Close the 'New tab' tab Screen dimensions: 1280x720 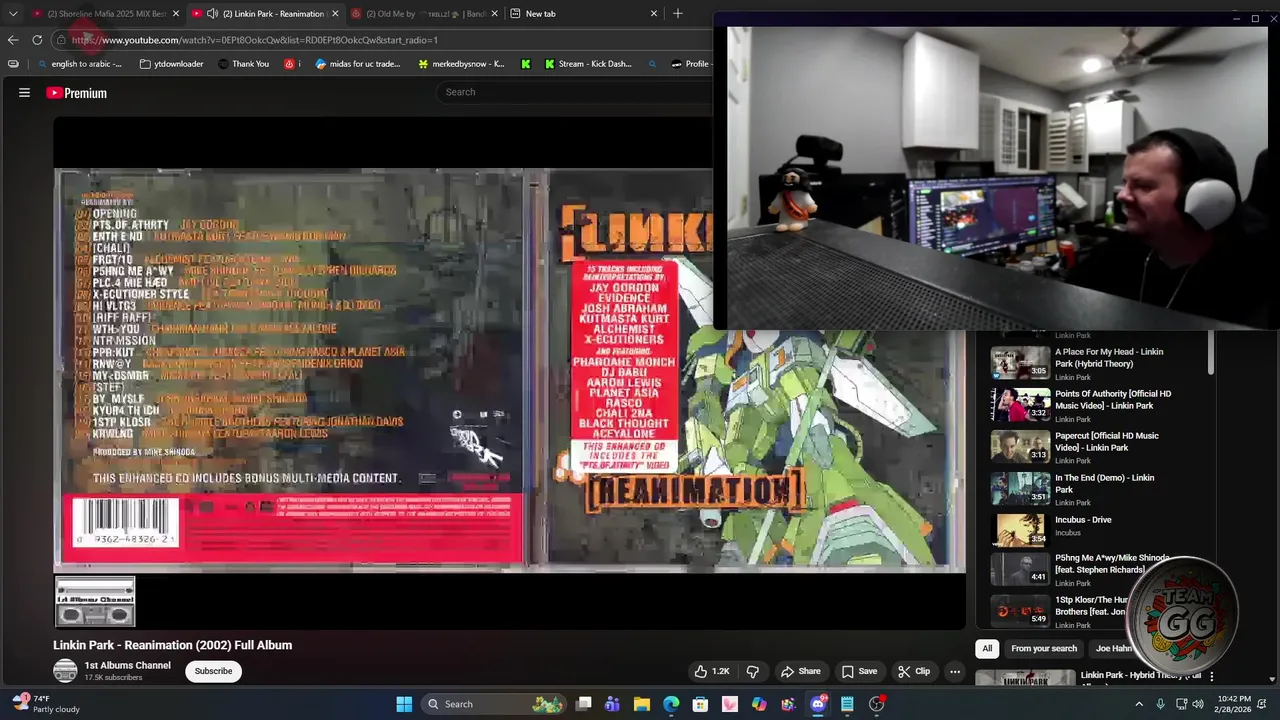[x=654, y=14]
